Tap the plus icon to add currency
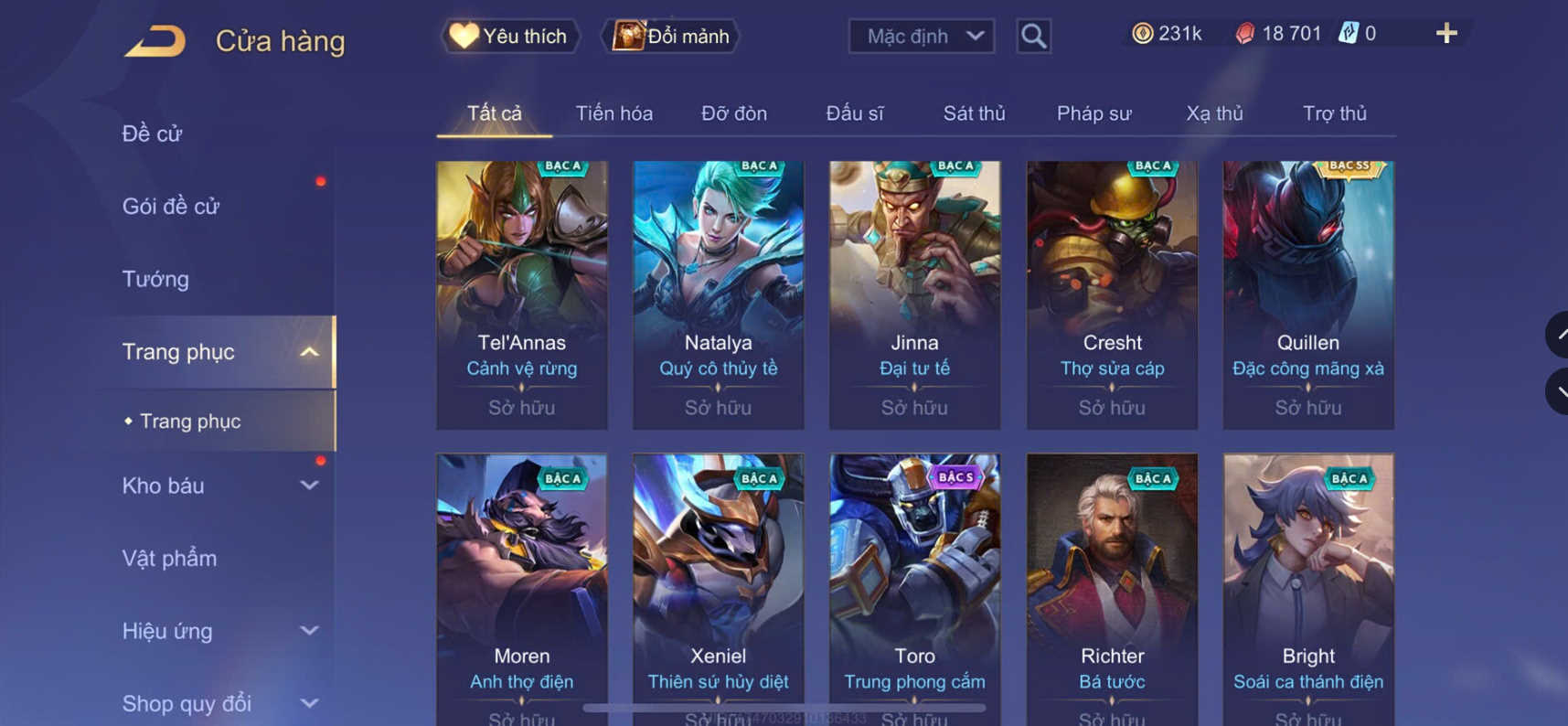 [1446, 34]
